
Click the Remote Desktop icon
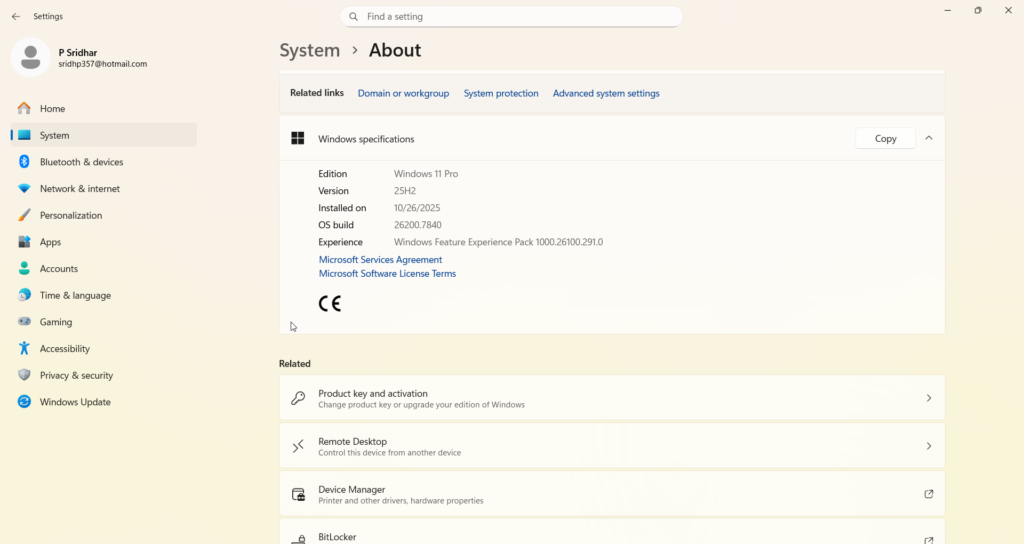click(298, 446)
